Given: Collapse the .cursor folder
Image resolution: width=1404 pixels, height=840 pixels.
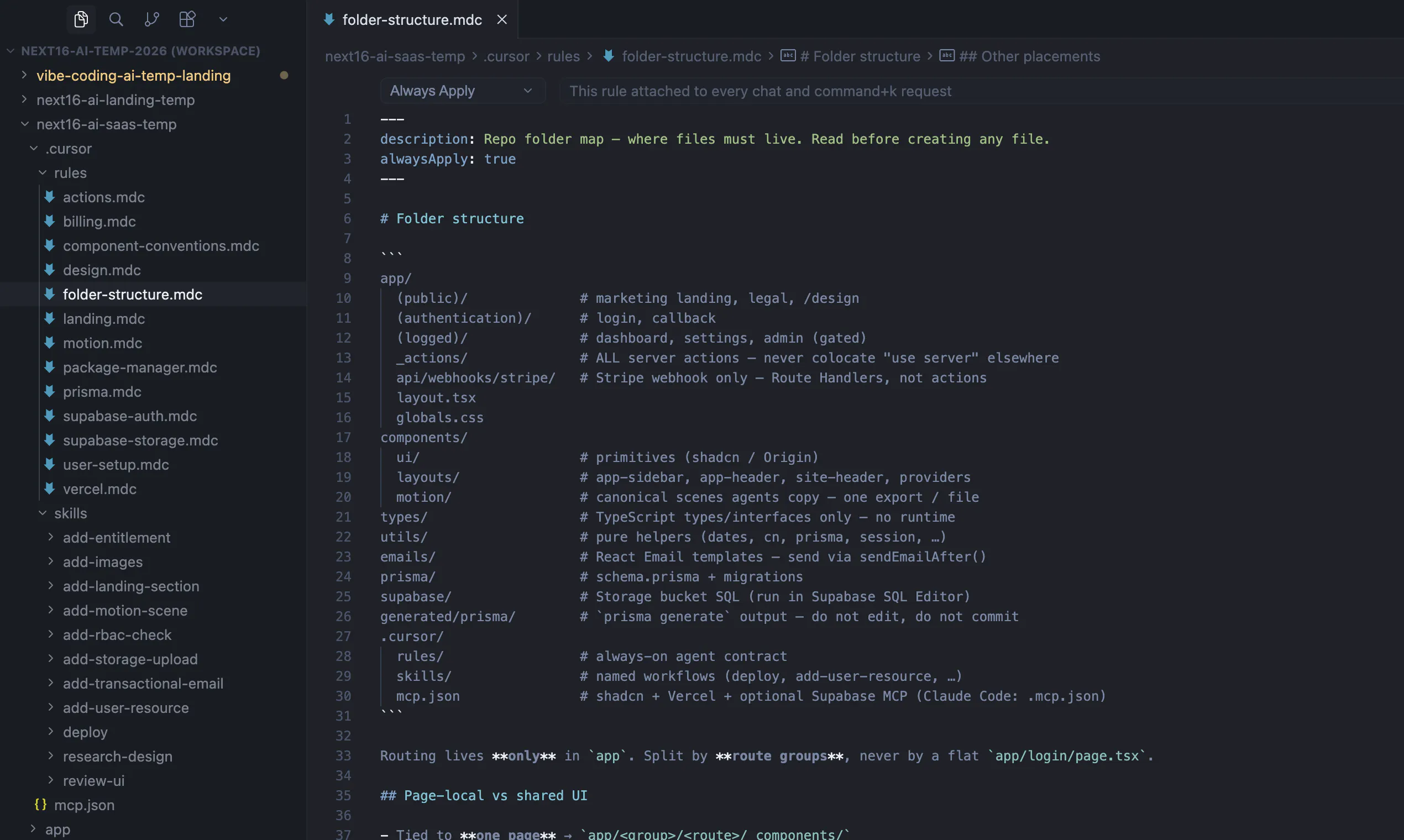Looking at the screenshot, I should 68,148.
